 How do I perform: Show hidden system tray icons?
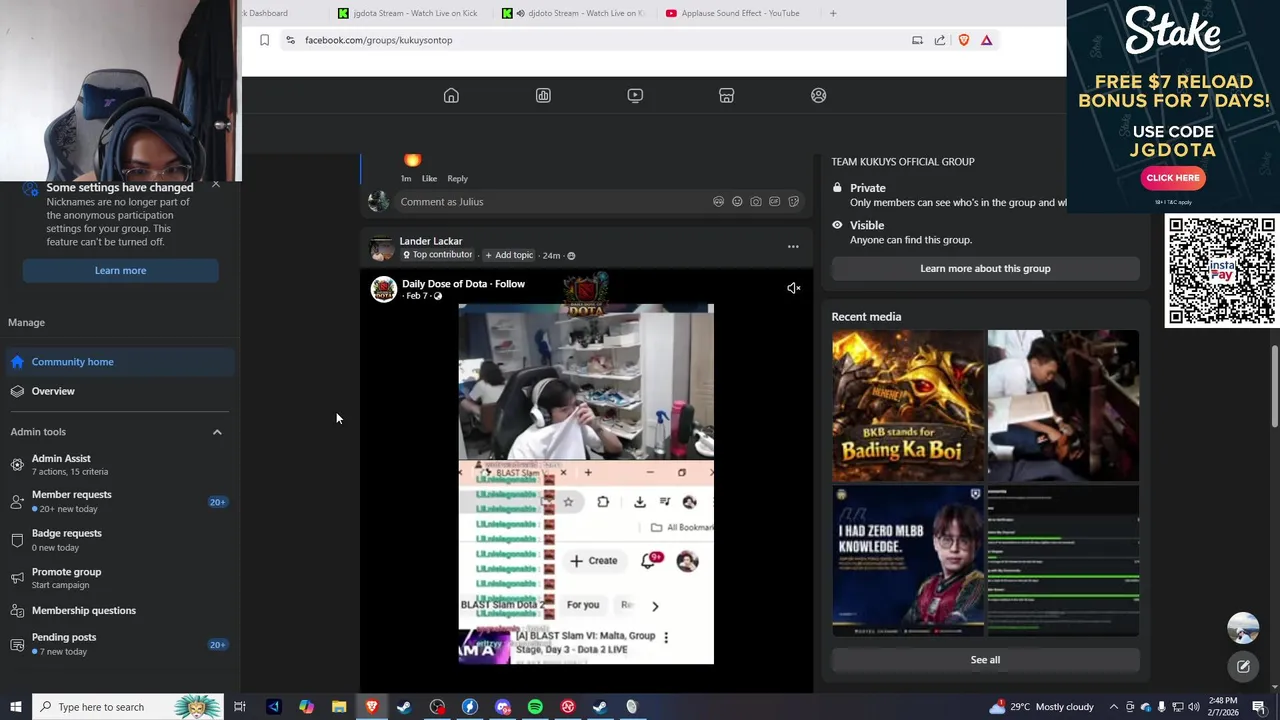1114,707
